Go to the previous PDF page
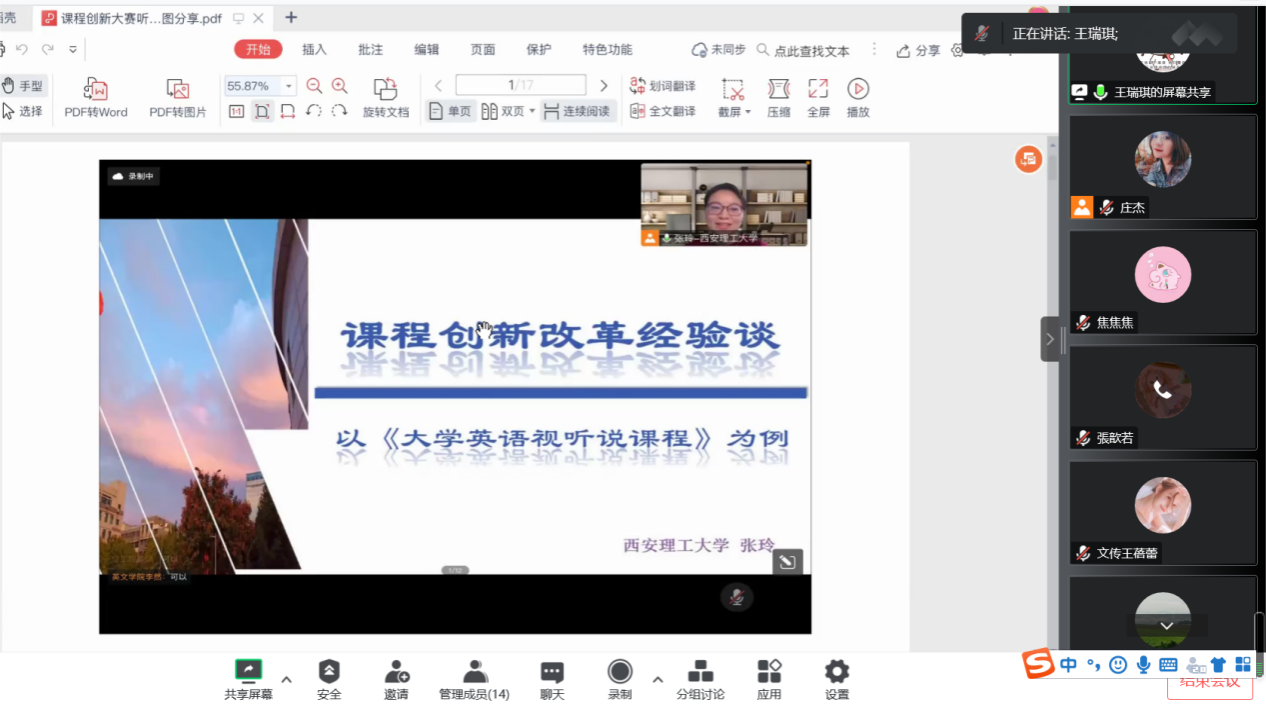The image size is (1266, 706). click(438, 86)
